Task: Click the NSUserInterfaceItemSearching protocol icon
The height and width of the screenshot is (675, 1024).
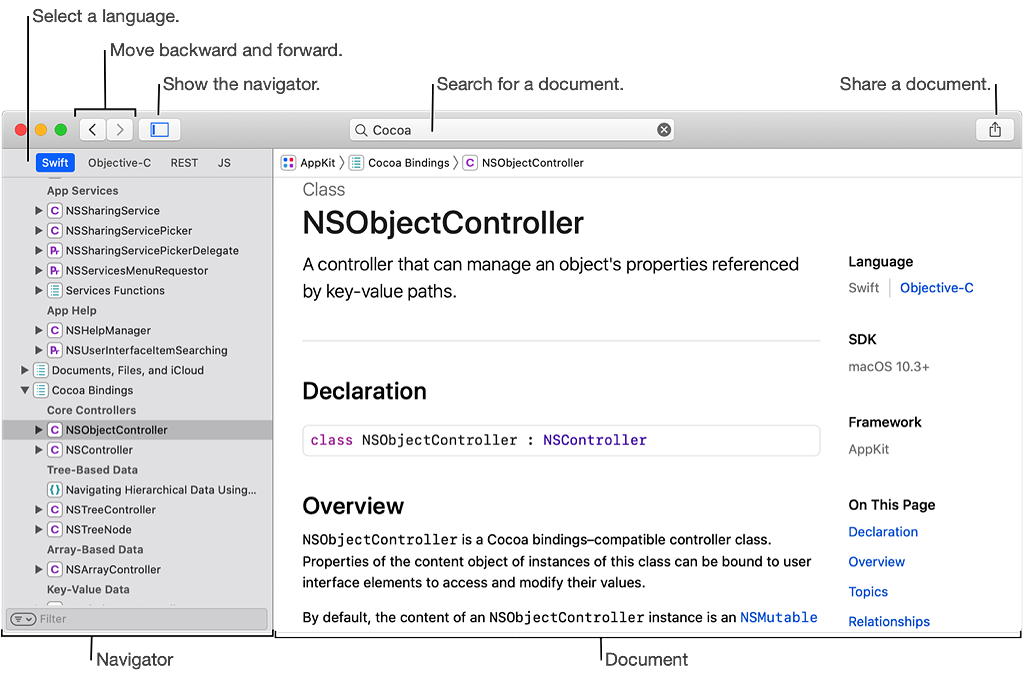Action: point(55,351)
